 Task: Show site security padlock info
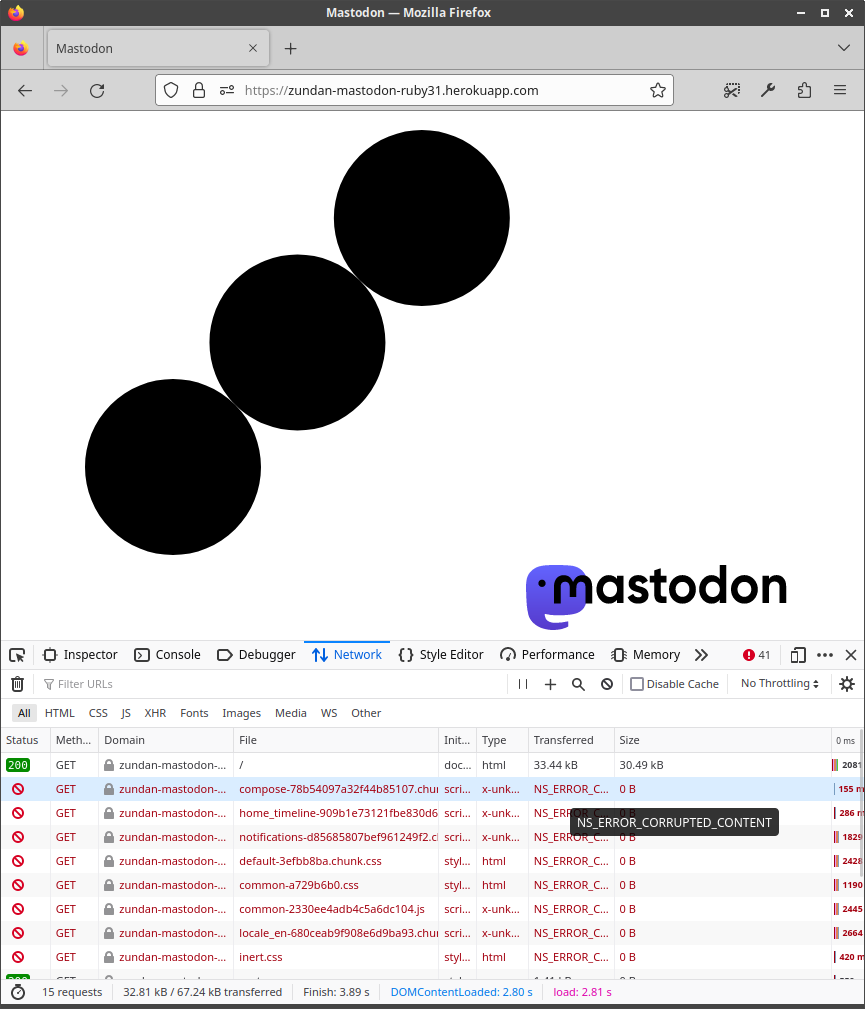tap(199, 91)
